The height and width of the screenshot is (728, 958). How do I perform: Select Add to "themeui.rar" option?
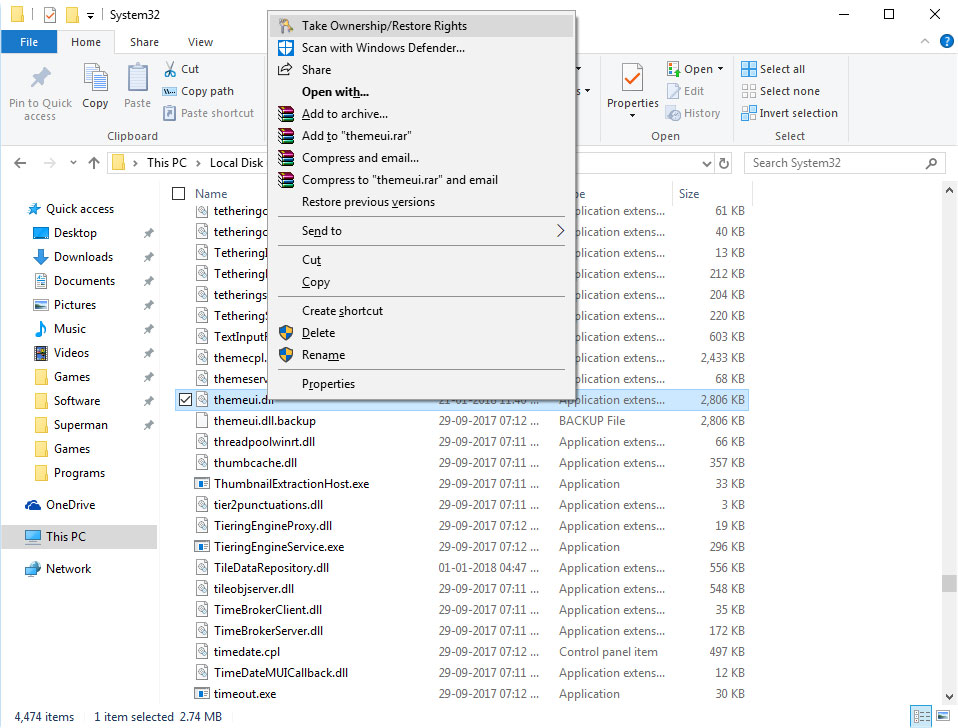[421, 136]
